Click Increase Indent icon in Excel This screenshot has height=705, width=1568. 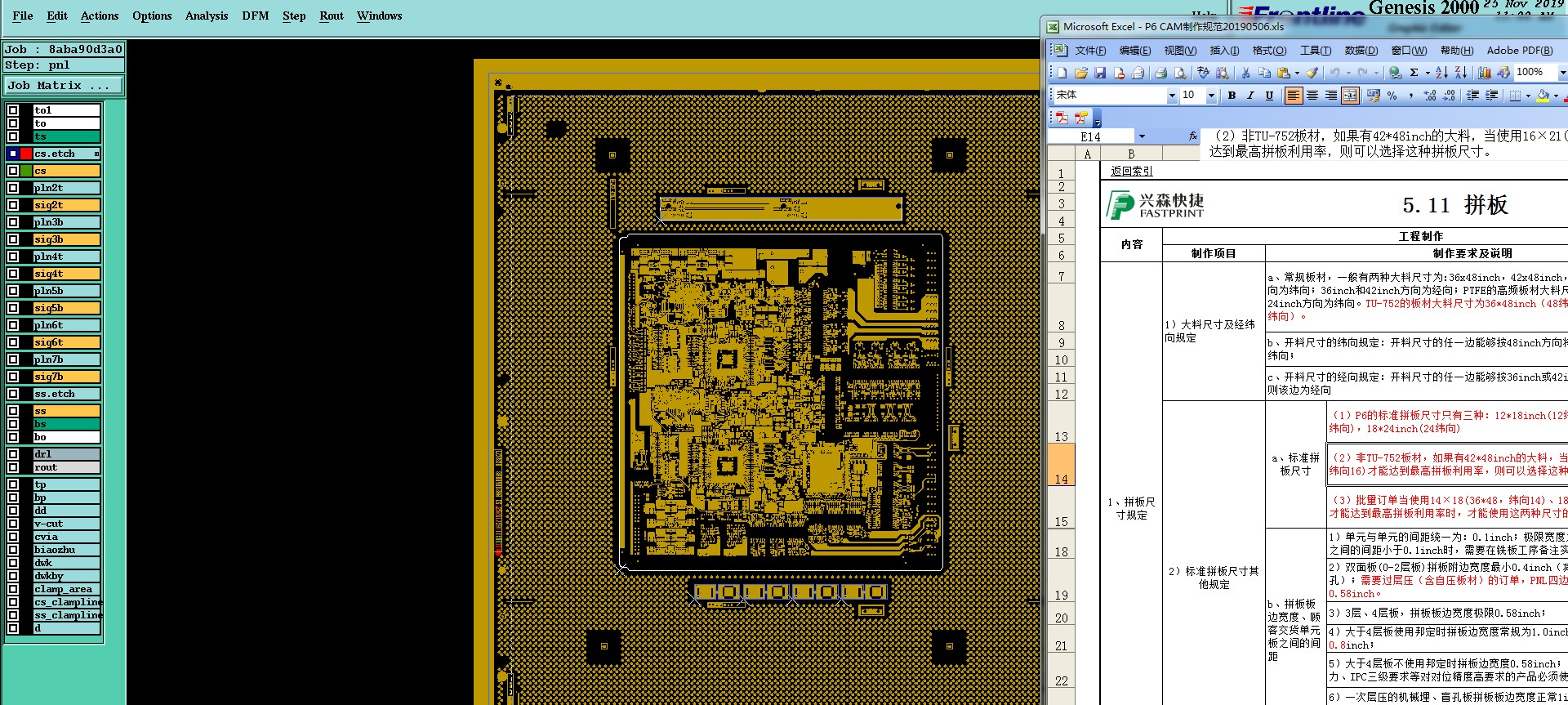1491,96
